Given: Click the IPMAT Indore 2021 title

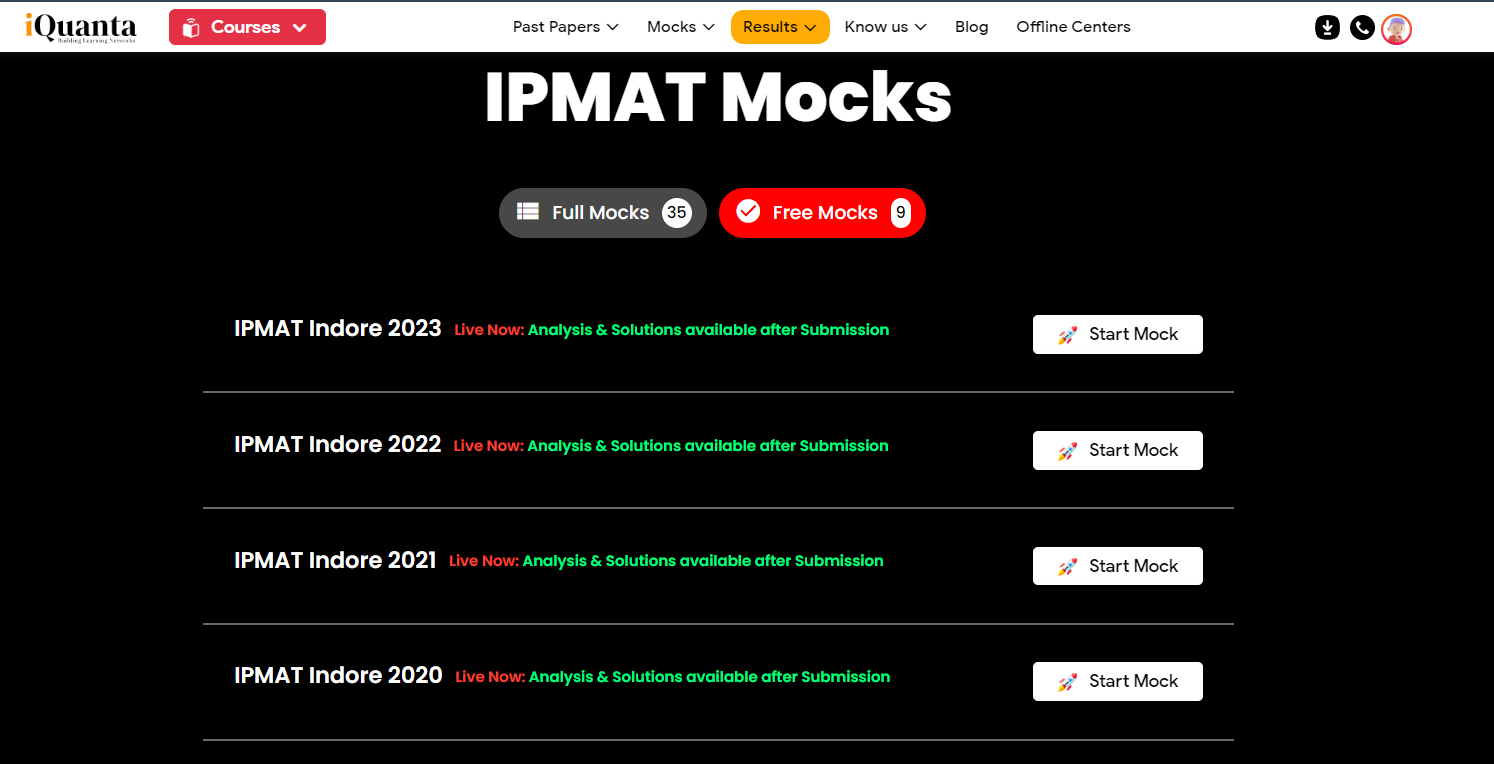Looking at the screenshot, I should pyautogui.click(x=335, y=560).
